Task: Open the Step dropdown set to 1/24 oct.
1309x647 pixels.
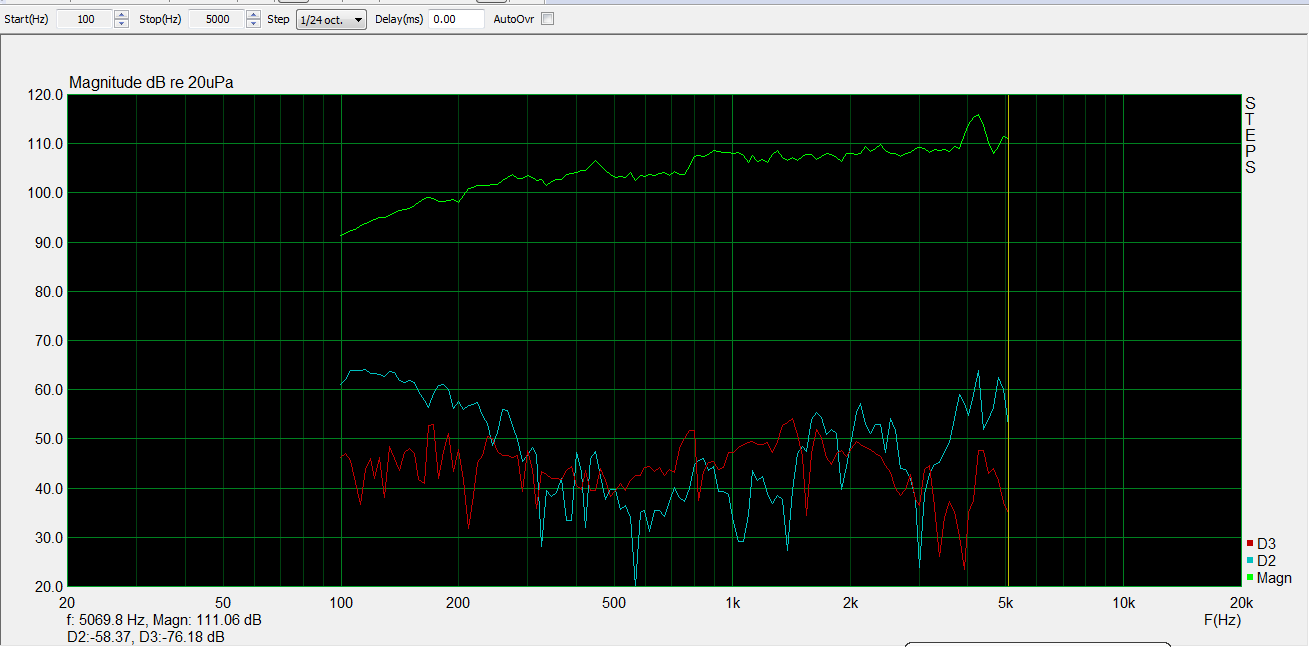Action: (332, 19)
